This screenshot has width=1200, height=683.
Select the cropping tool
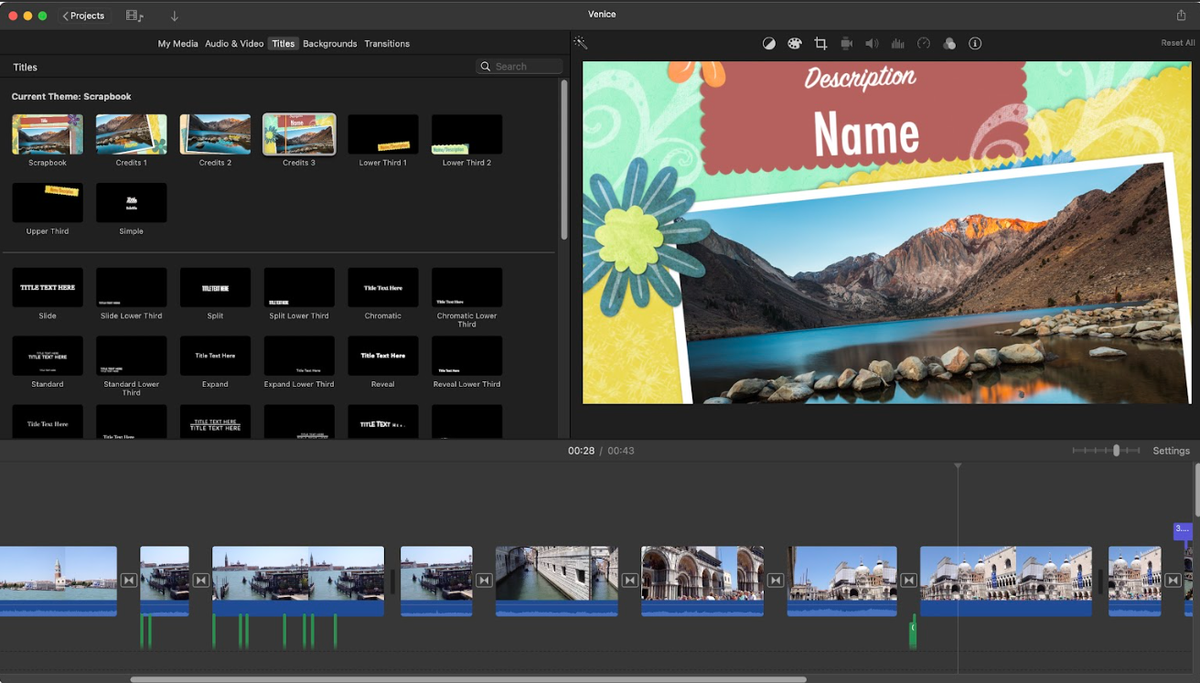821,44
